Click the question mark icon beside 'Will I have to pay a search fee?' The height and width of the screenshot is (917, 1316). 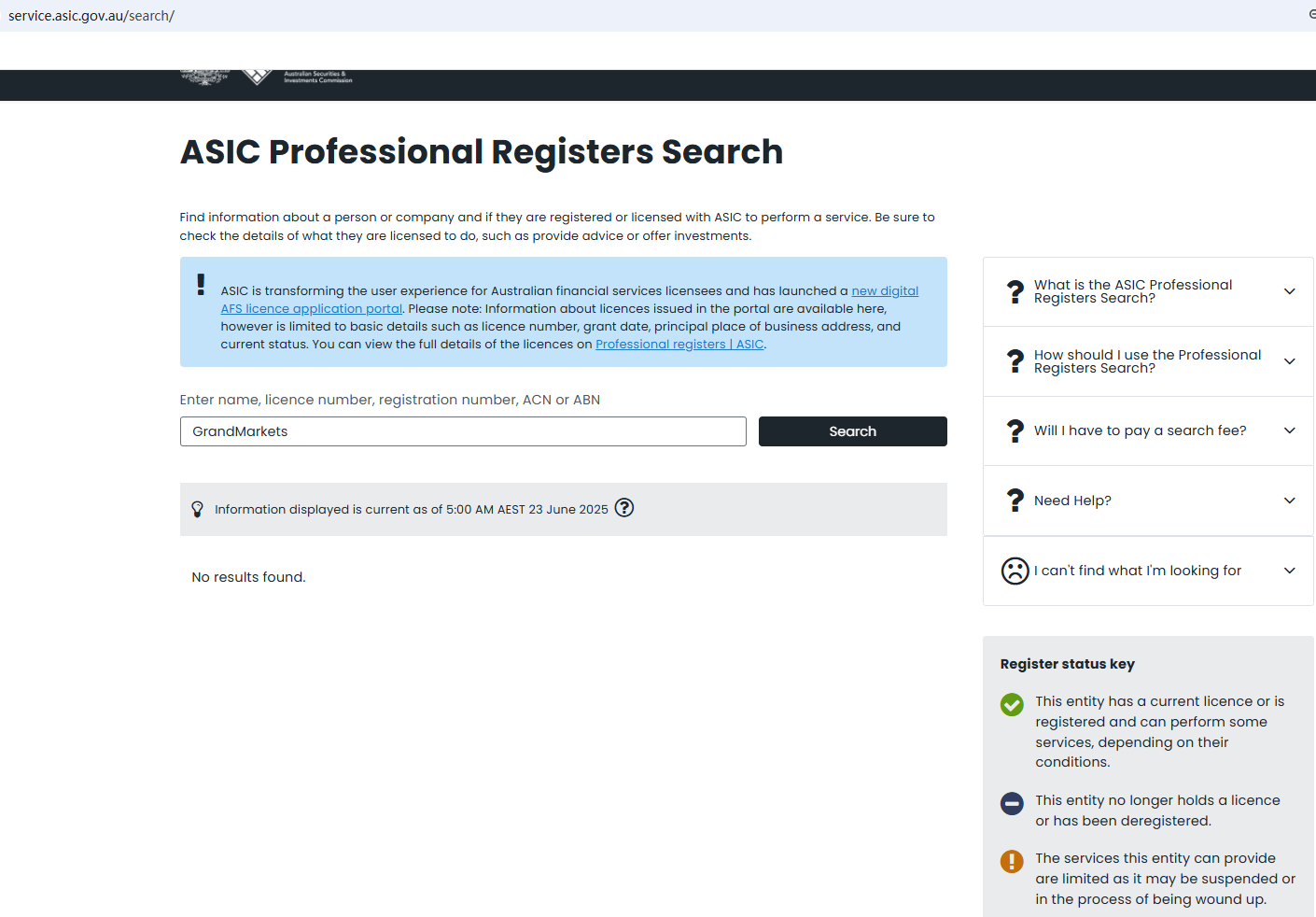pos(1015,430)
